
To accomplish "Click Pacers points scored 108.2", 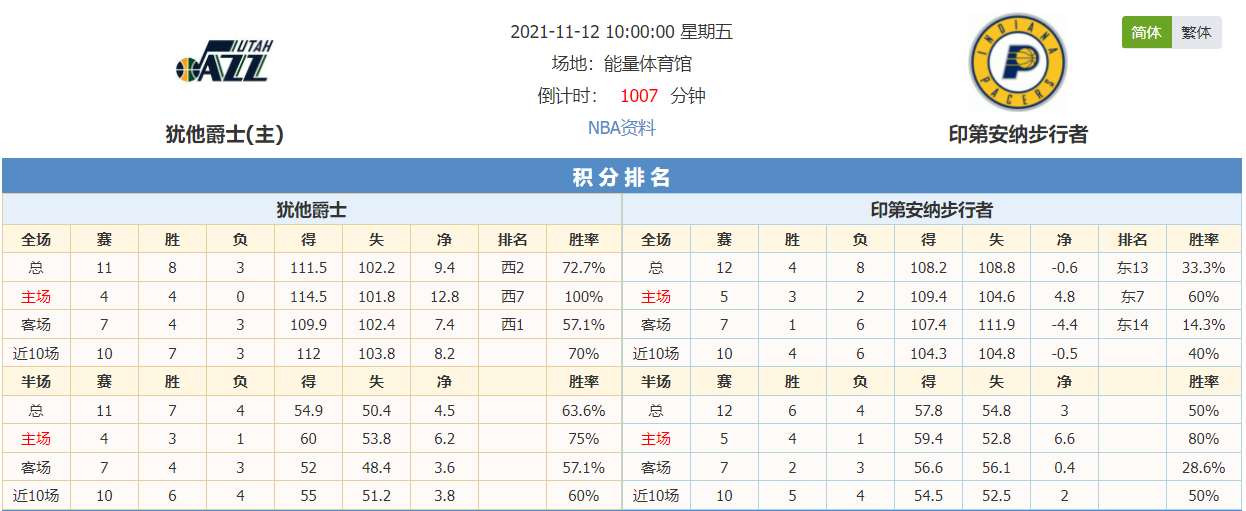I will pyautogui.click(x=929, y=268).
